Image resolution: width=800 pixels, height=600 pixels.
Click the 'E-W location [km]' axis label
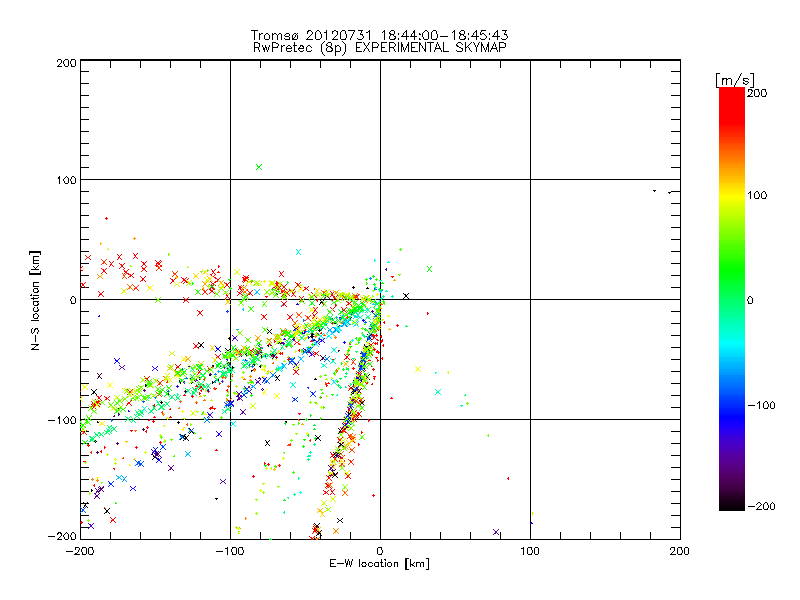point(379,563)
